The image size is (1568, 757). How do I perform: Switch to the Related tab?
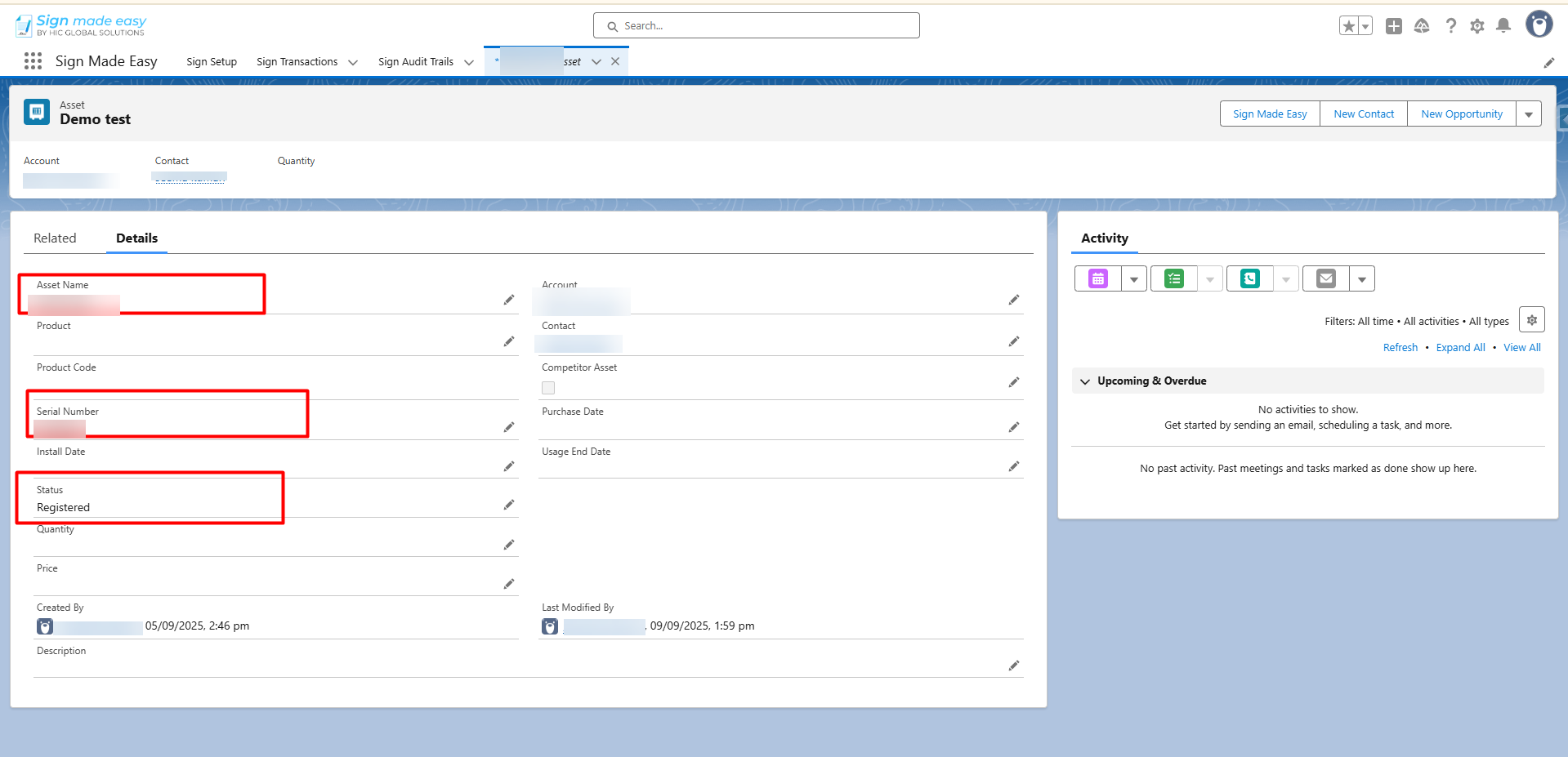click(55, 238)
